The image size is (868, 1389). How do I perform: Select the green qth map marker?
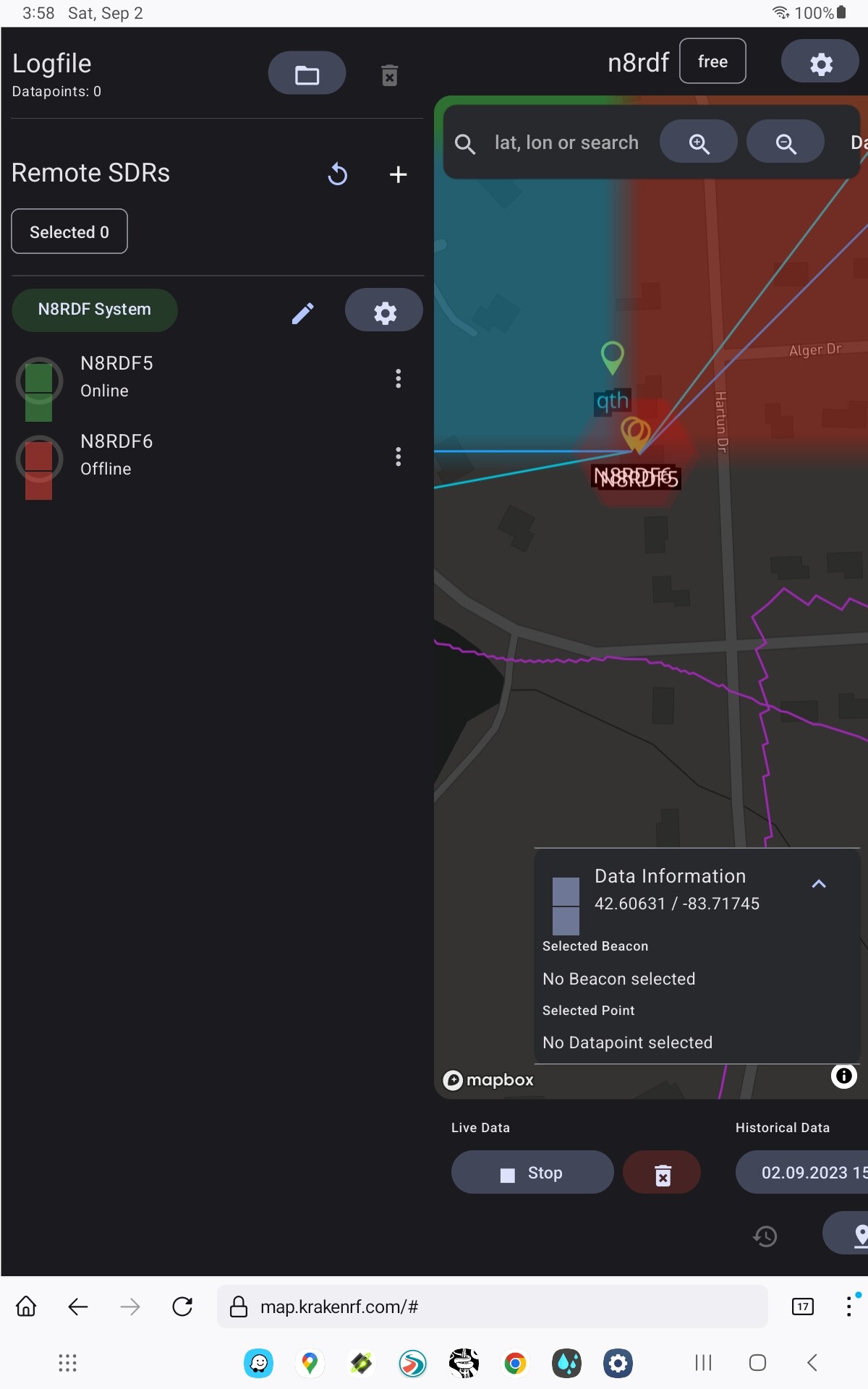click(x=613, y=357)
